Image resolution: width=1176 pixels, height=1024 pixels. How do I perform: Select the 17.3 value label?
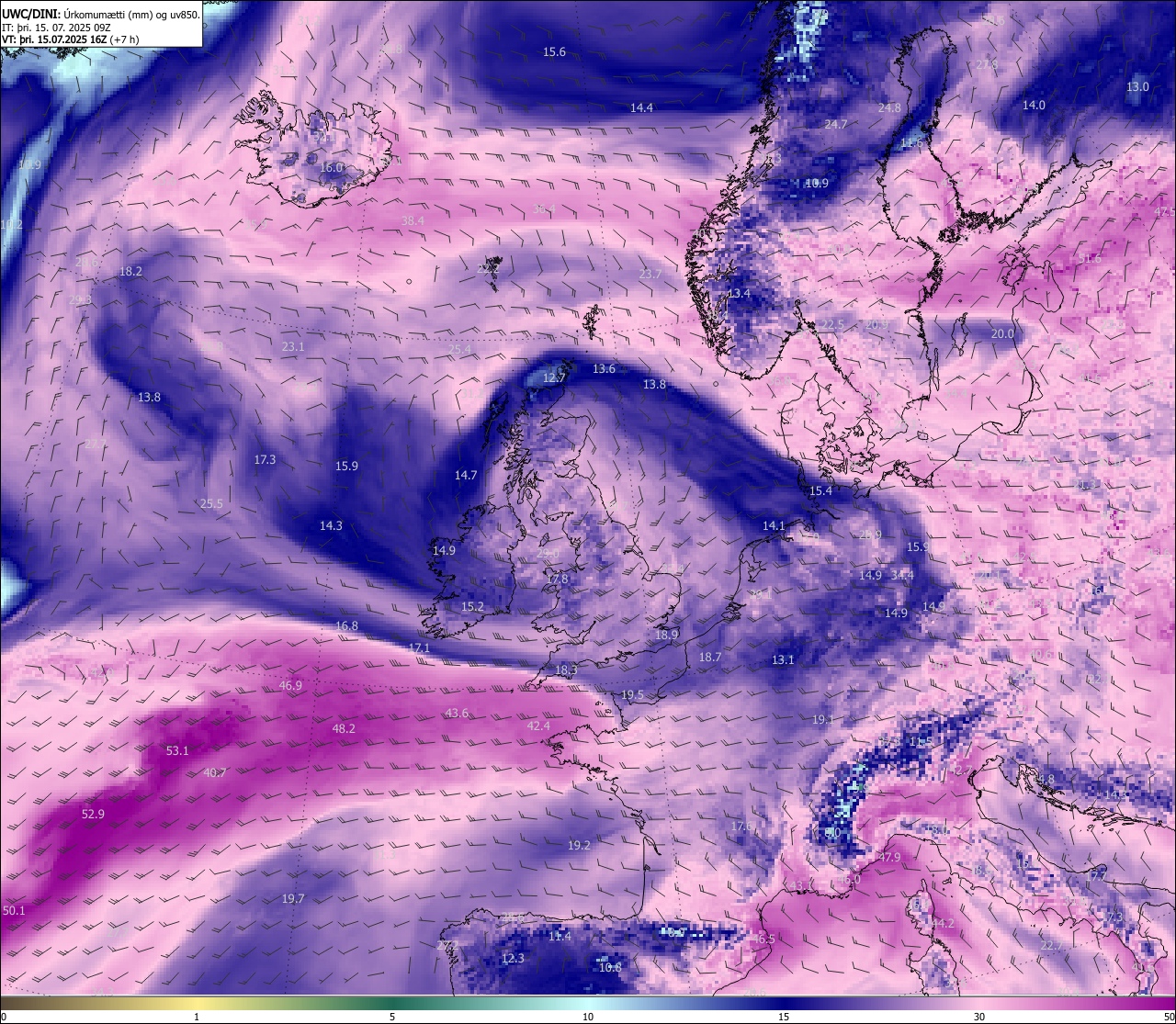click(265, 459)
